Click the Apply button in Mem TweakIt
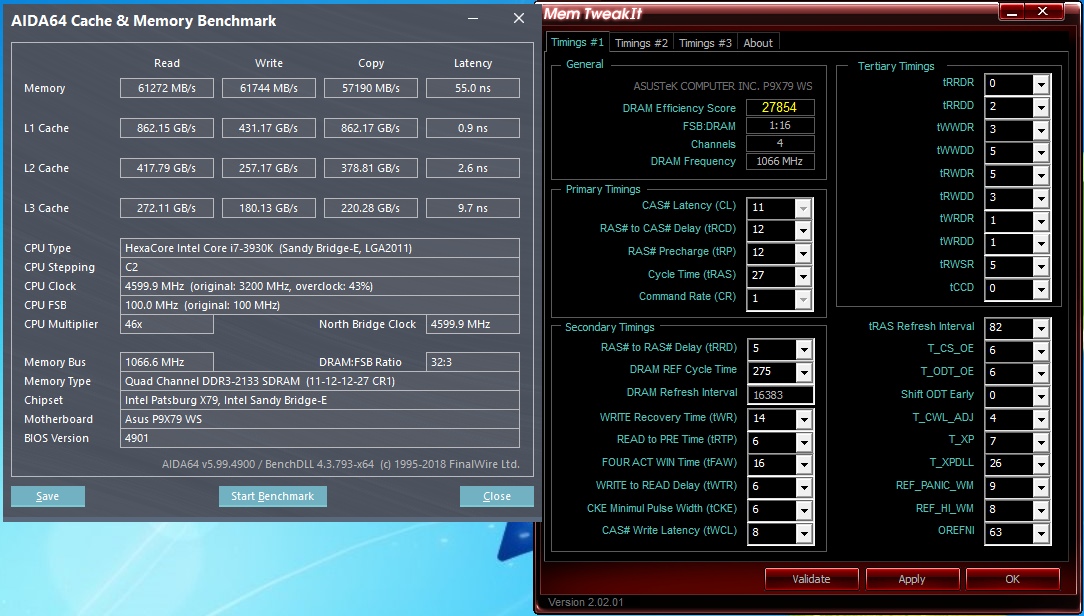The width and height of the screenshot is (1084, 616). coord(911,579)
